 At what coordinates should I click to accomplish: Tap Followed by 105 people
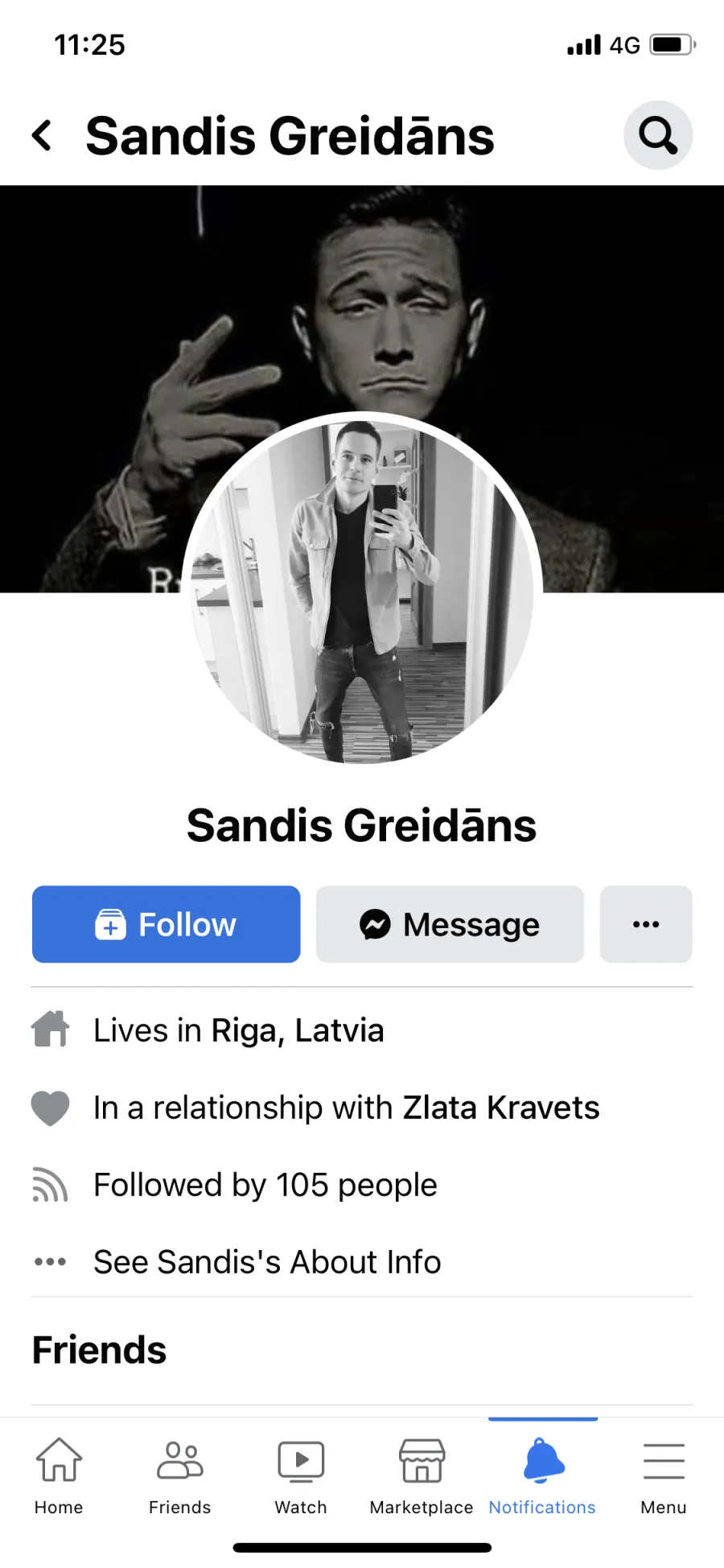point(265,1185)
